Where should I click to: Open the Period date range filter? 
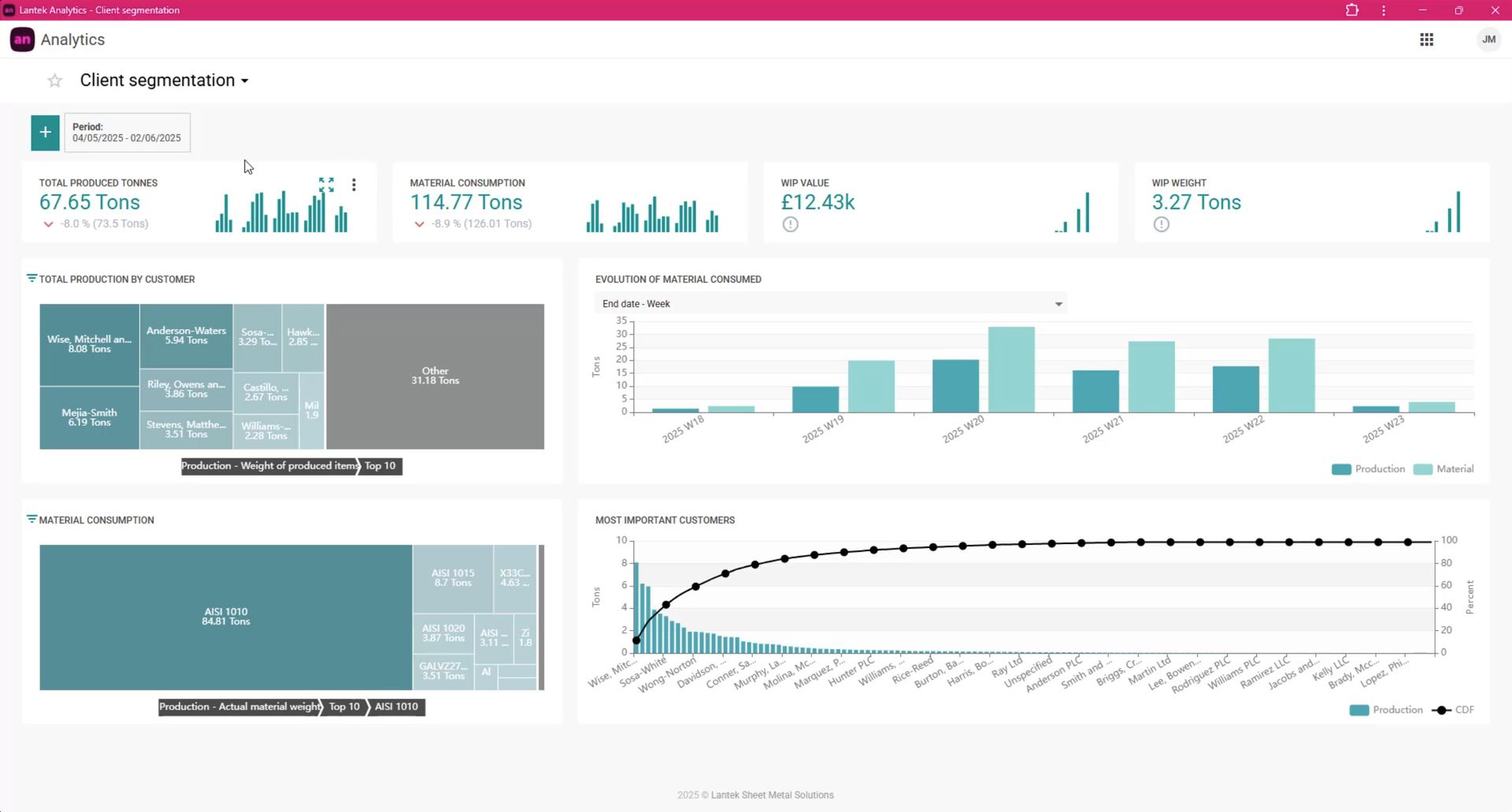point(127,132)
